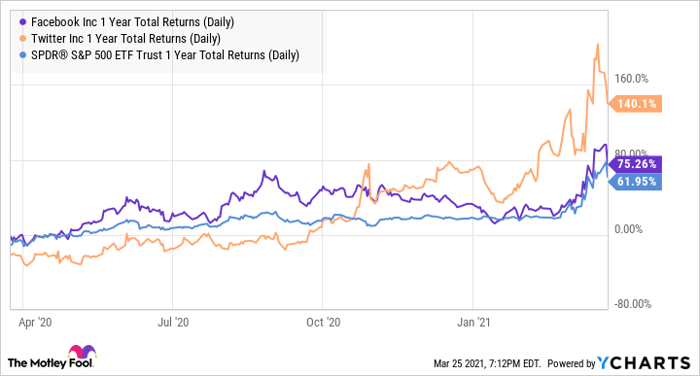Click the Jul '20 x-axis label

pos(173,322)
